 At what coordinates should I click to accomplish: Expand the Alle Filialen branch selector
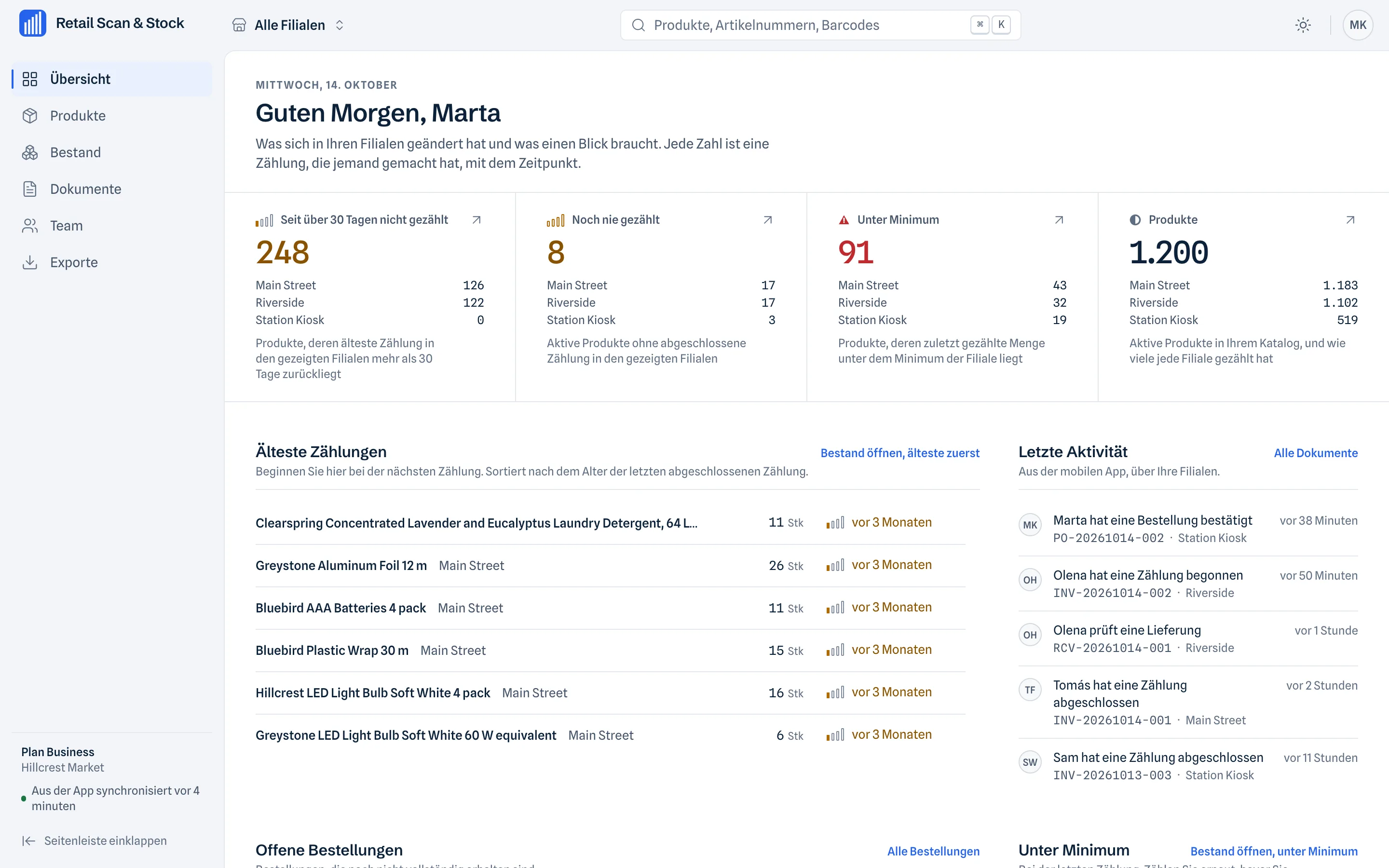[289, 25]
